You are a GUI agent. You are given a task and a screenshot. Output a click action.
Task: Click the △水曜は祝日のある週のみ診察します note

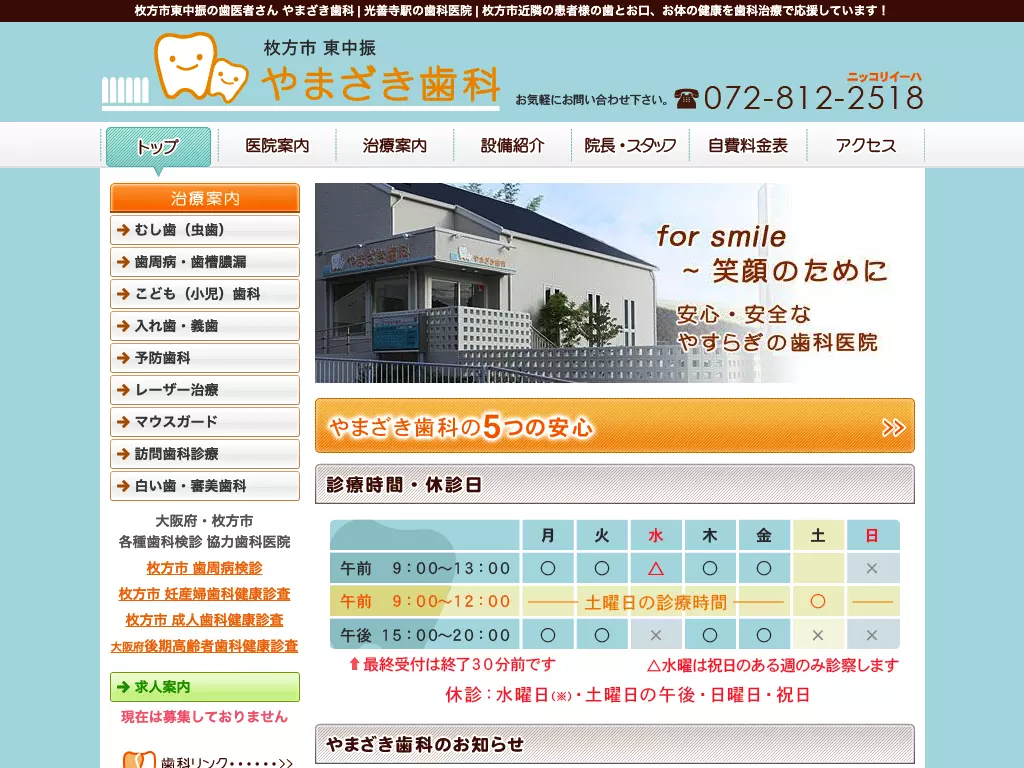(773, 665)
